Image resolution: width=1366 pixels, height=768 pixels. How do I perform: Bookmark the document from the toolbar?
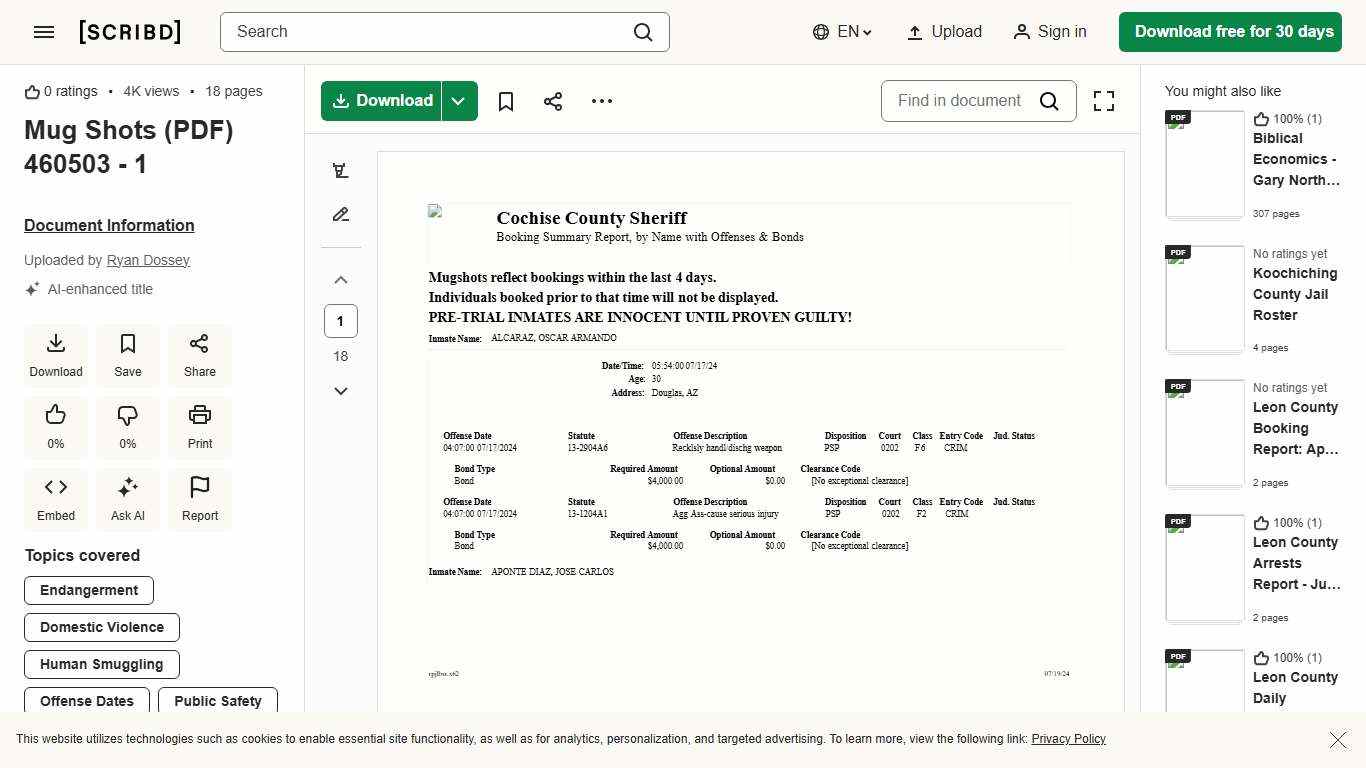click(x=506, y=101)
